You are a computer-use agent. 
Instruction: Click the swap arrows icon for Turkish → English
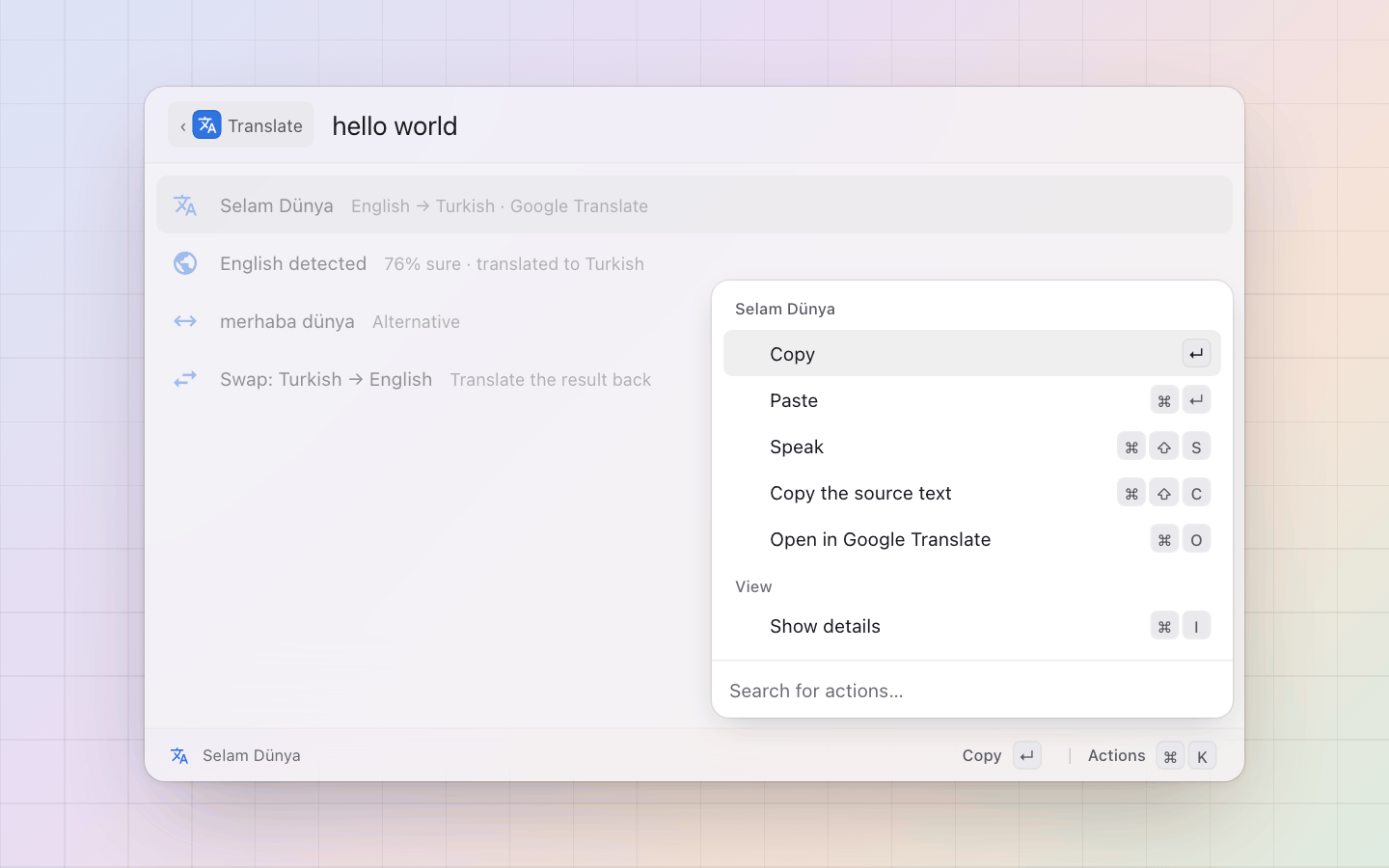[x=185, y=379]
